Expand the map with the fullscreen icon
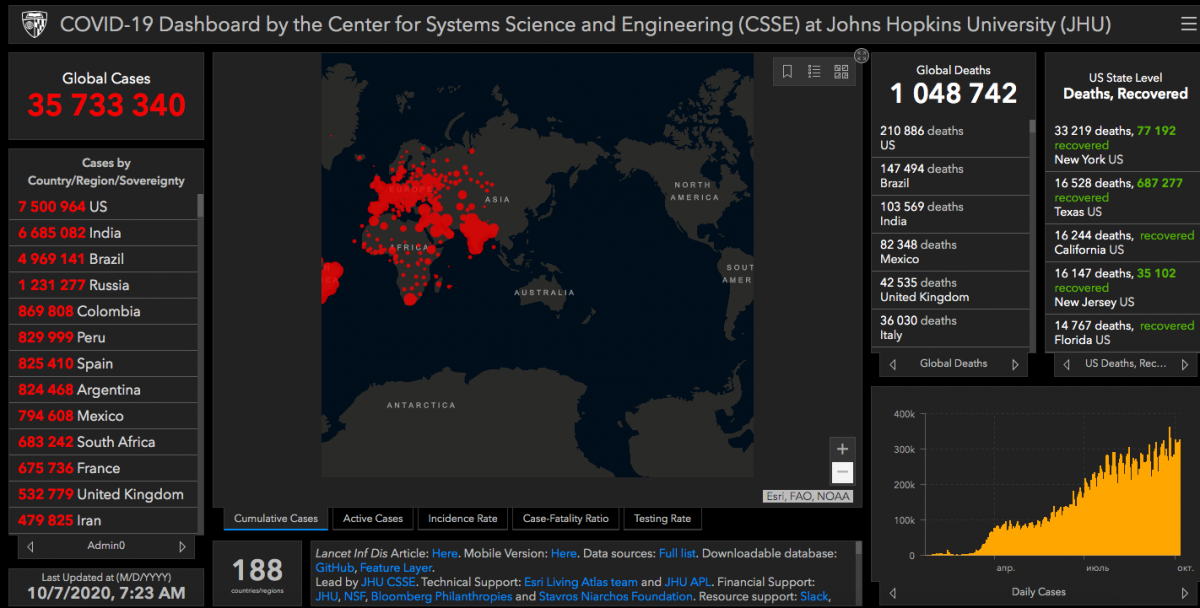Image resolution: width=1200 pixels, height=608 pixels. click(861, 56)
